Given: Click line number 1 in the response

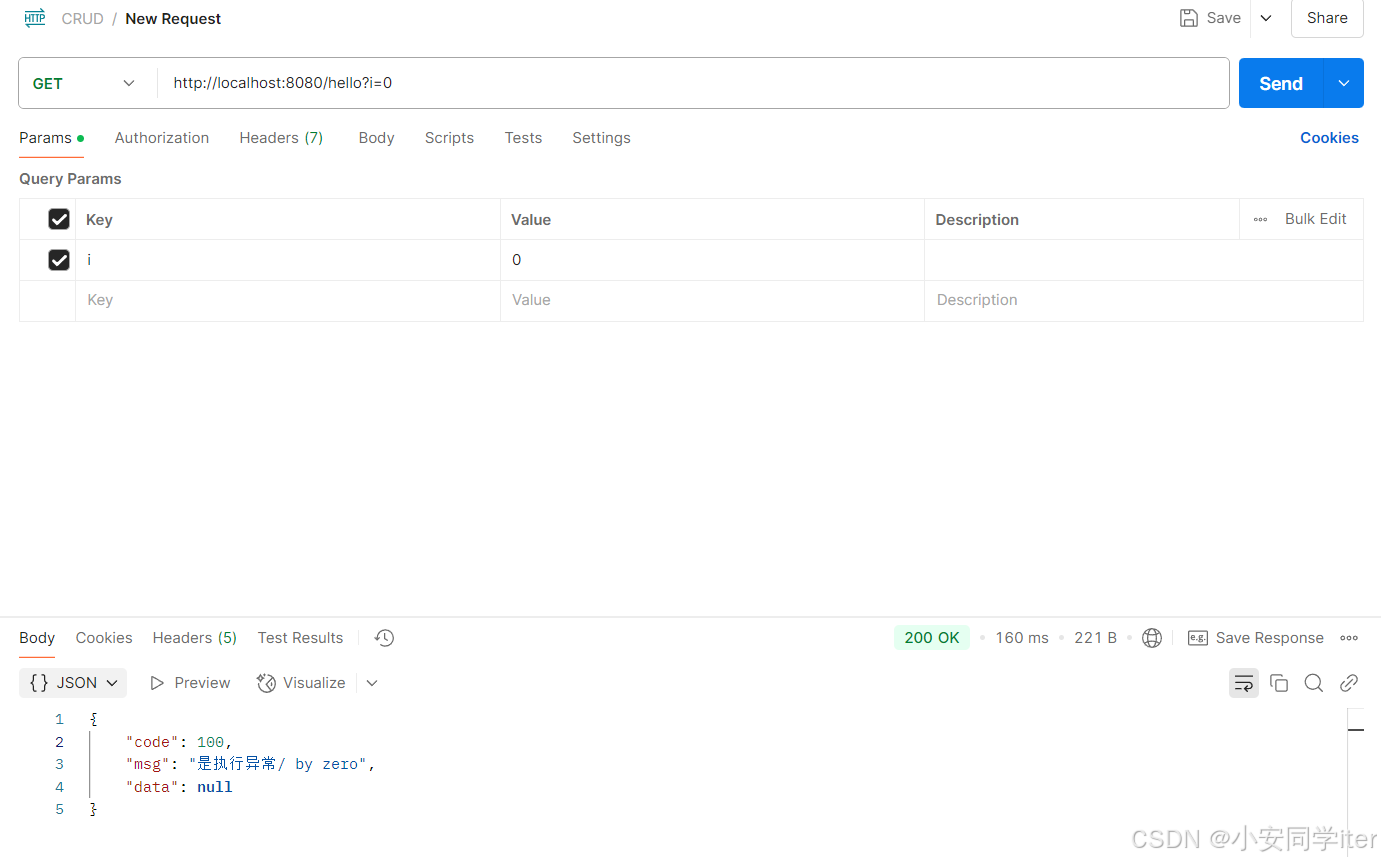Looking at the screenshot, I should point(59,719).
